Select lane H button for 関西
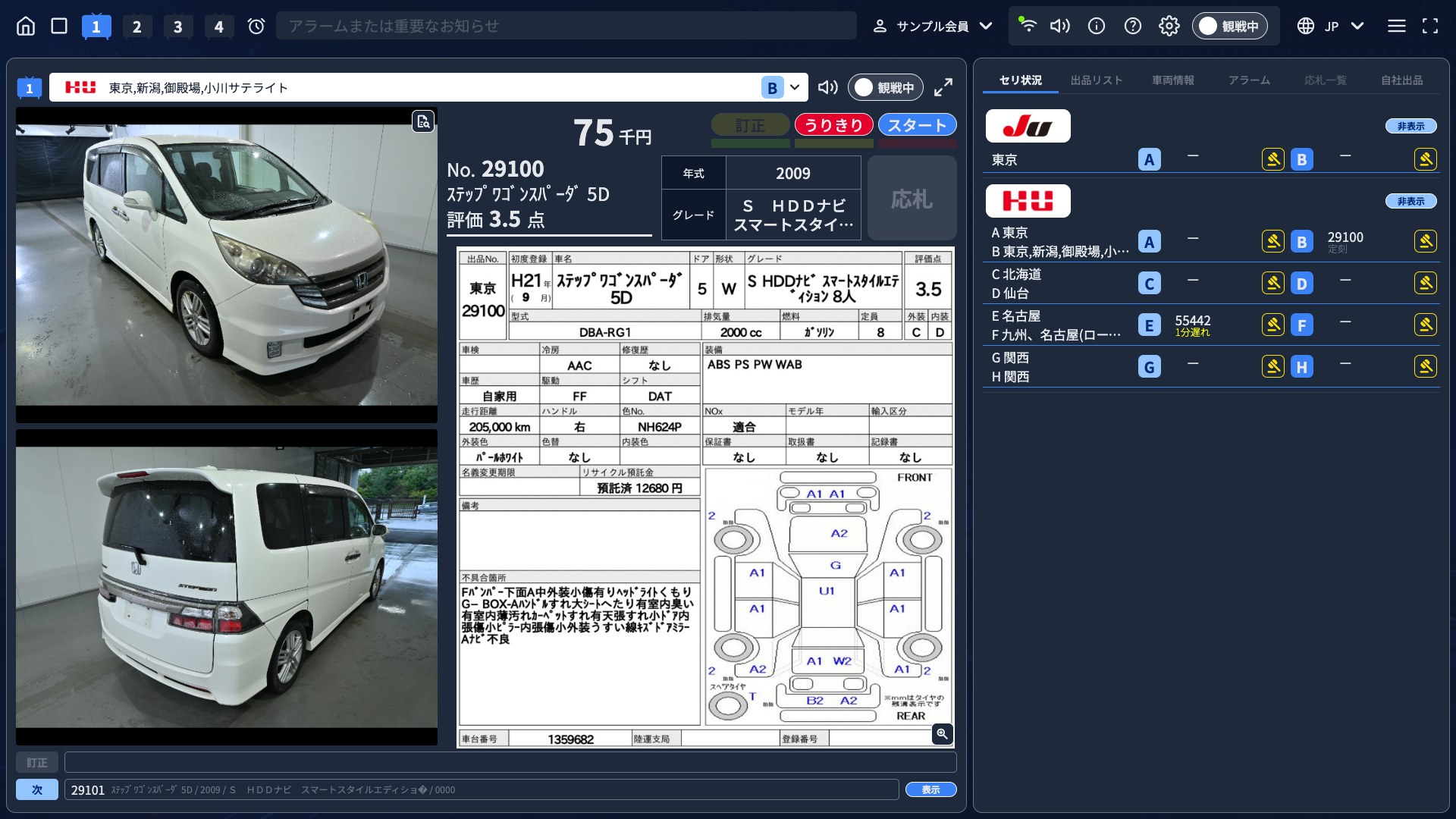The width and height of the screenshot is (1456, 819). 1301,366
